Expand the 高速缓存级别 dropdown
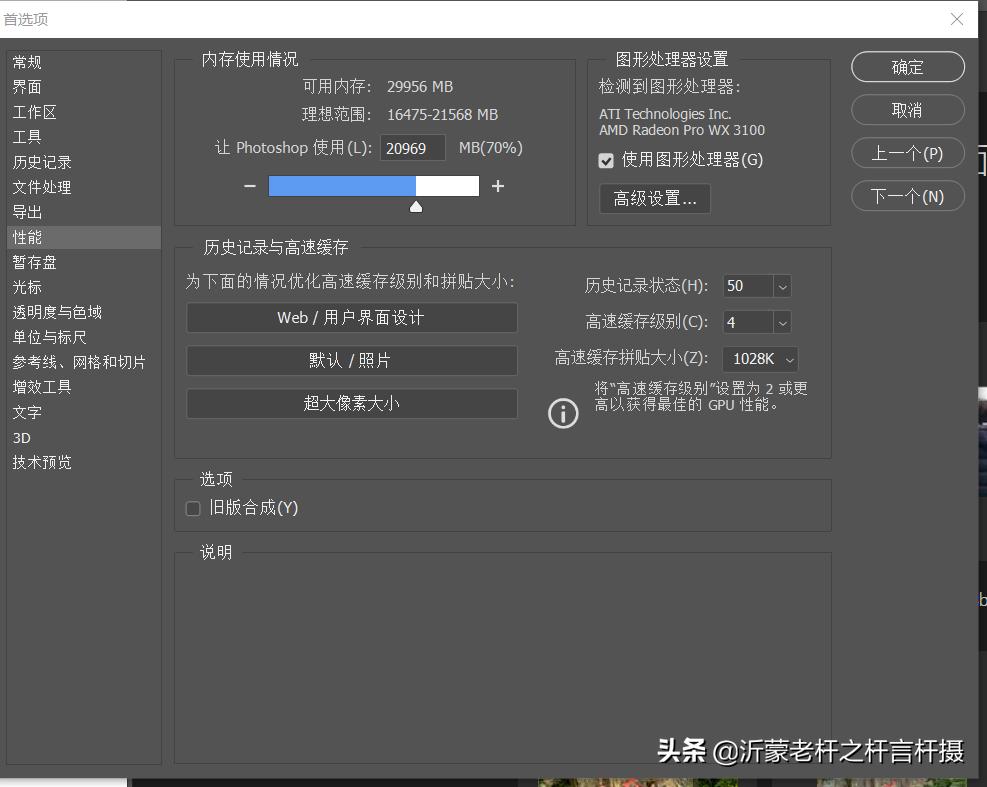This screenshot has height=787, width=987. 782,322
